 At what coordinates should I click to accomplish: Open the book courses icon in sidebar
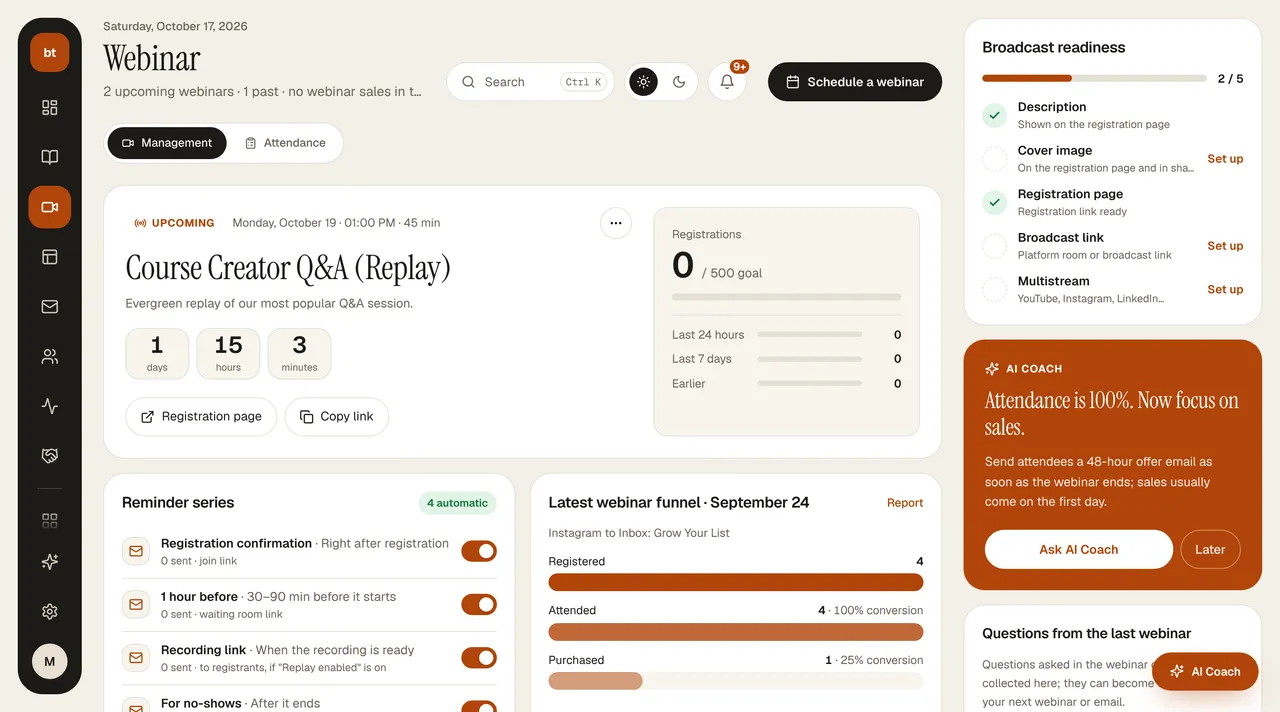[49, 157]
